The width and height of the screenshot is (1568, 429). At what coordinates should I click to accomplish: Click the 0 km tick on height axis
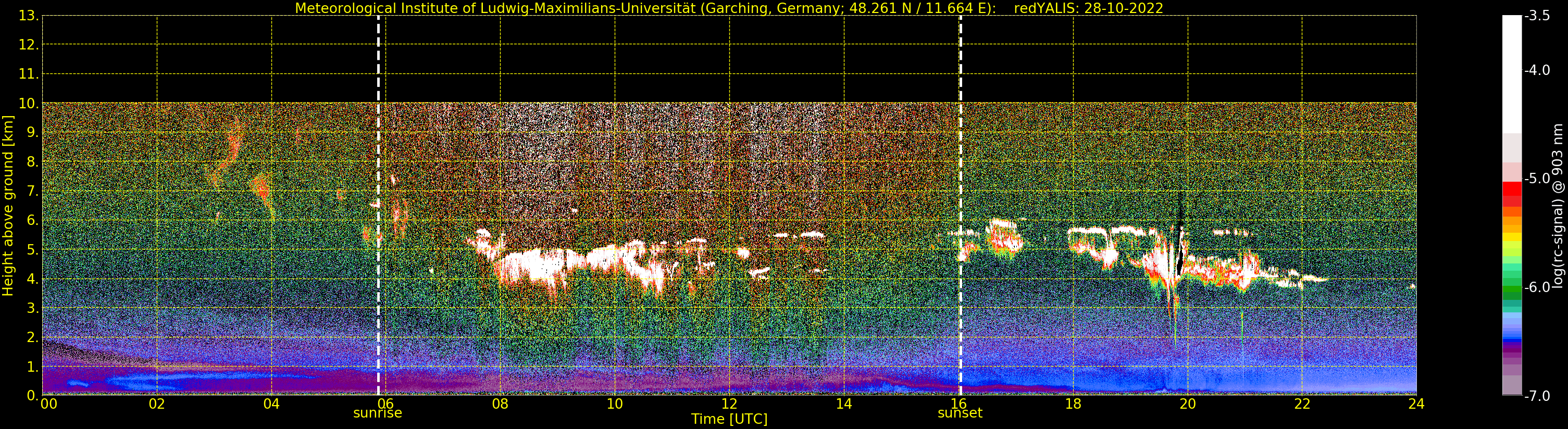[32, 396]
